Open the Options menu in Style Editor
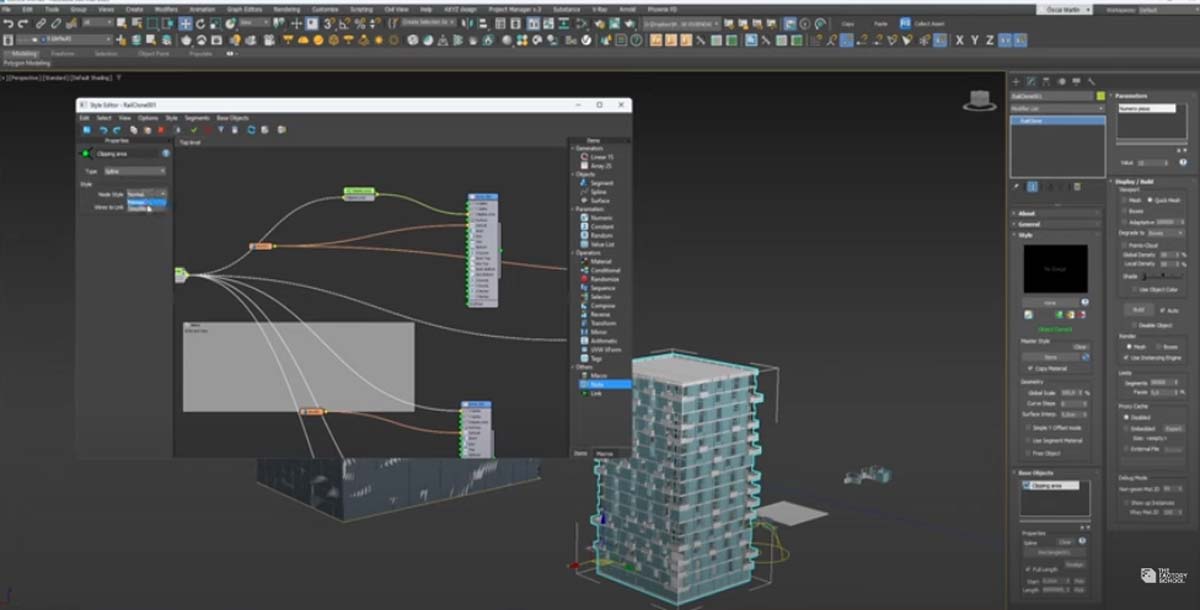This screenshot has width=1200, height=610. 148,118
